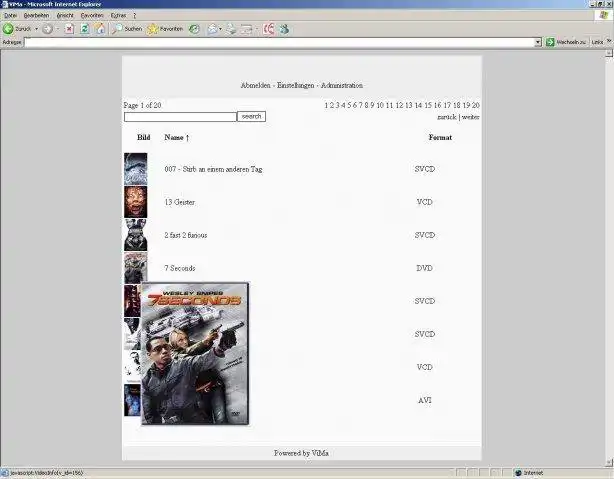This screenshot has width=614, height=479.
Task: Open the 007 - Stirb an einem anderen Tag title
Action: coord(213,169)
